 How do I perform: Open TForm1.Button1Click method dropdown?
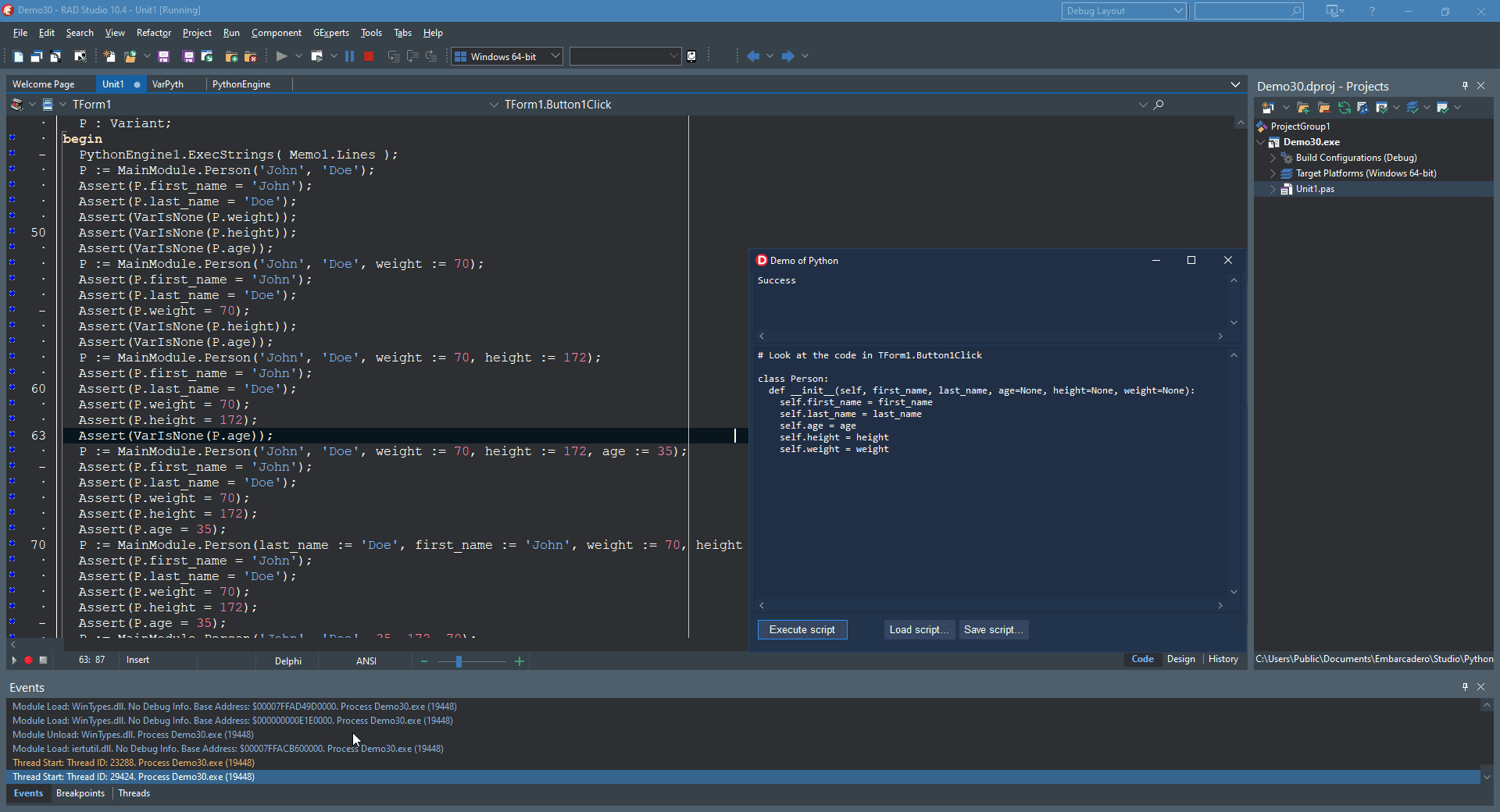(x=1143, y=105)
